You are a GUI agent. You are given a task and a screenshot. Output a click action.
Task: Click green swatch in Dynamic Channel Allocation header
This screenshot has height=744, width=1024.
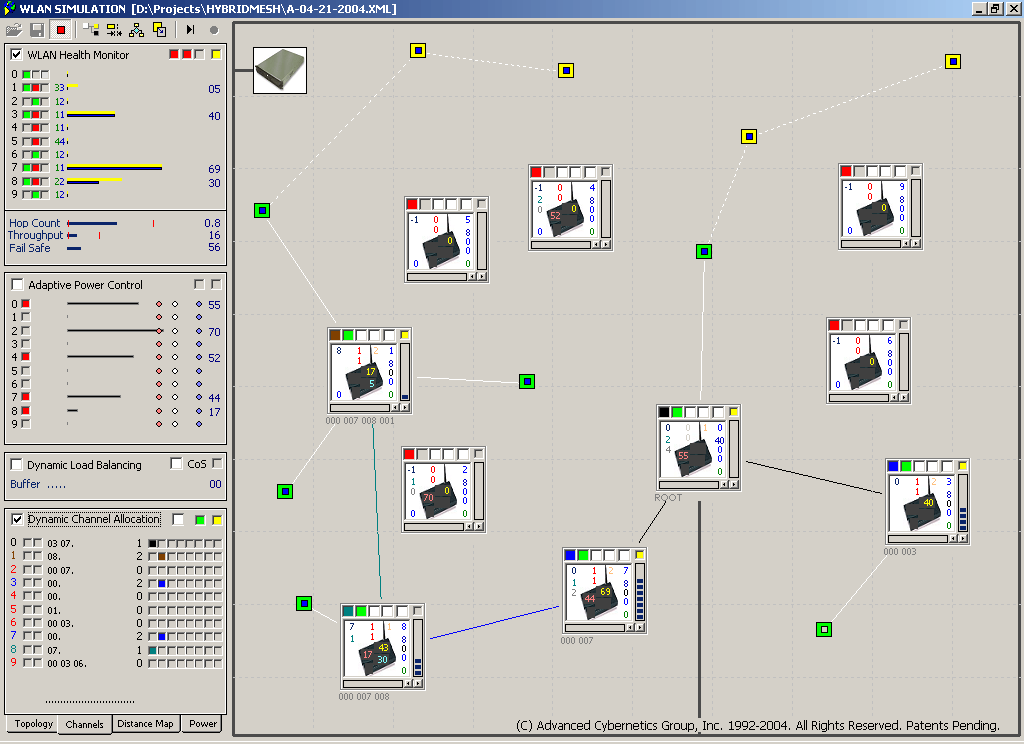tap(200, 519)
